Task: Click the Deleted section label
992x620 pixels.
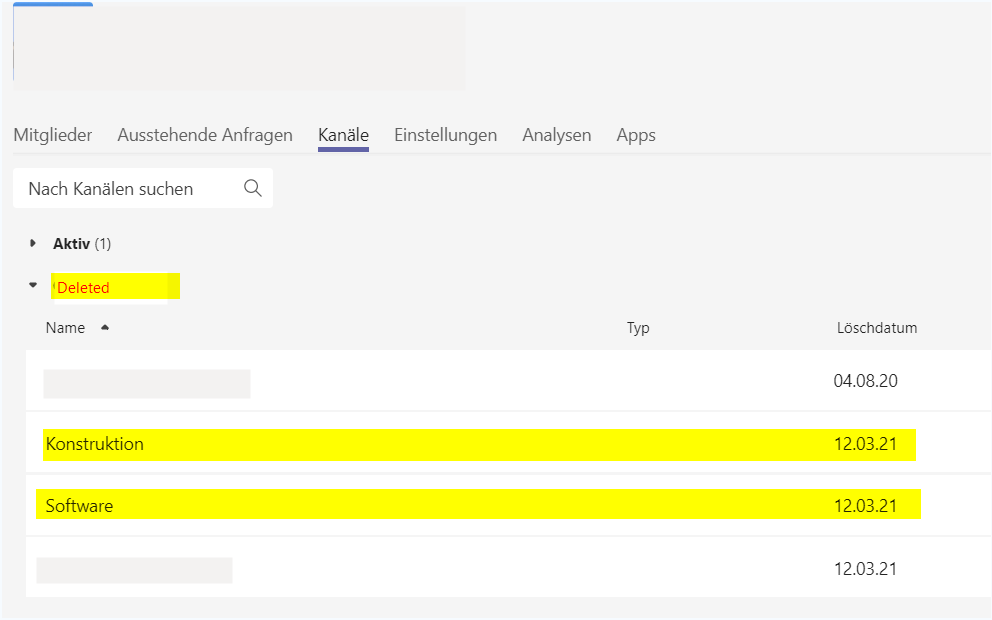Action: point(83,288)
